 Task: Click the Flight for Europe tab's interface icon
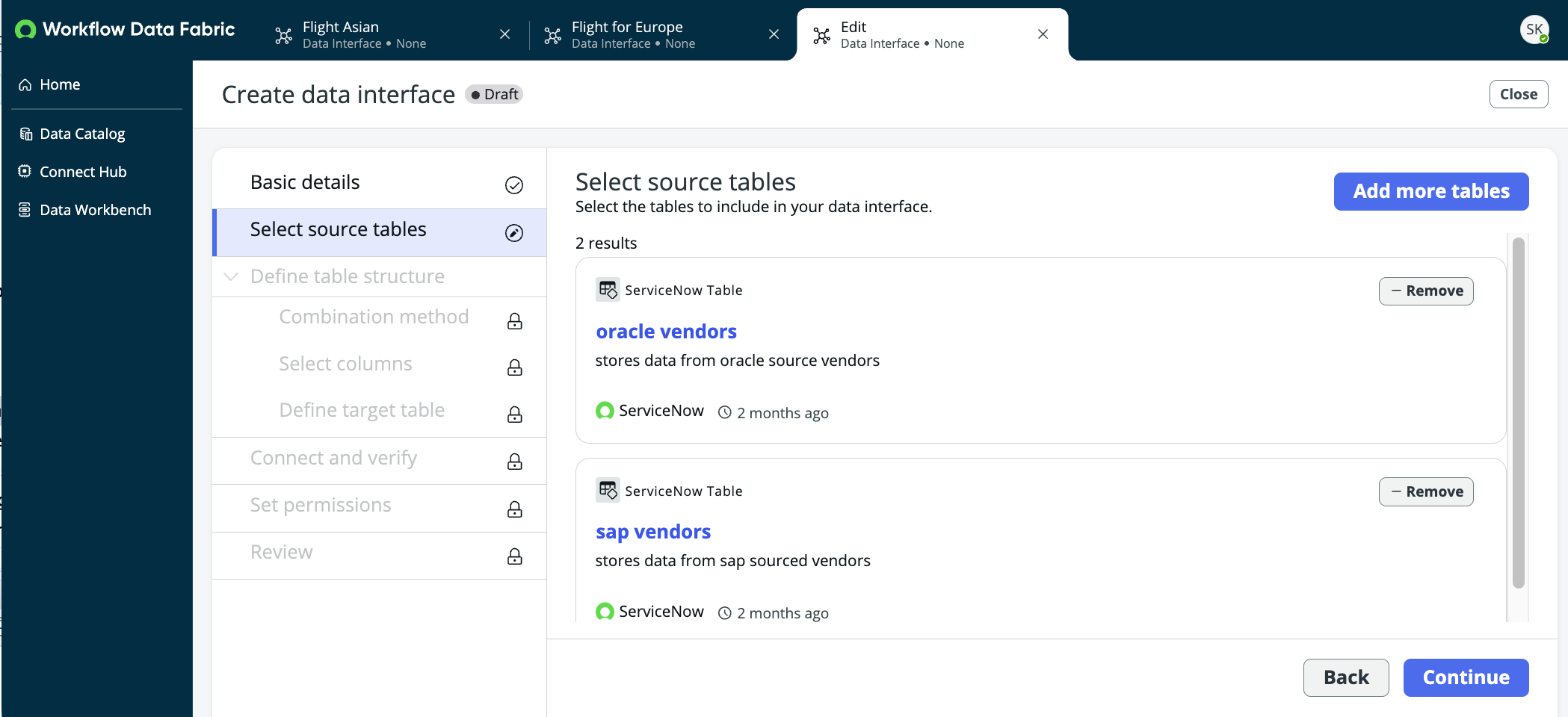point(553,35)
